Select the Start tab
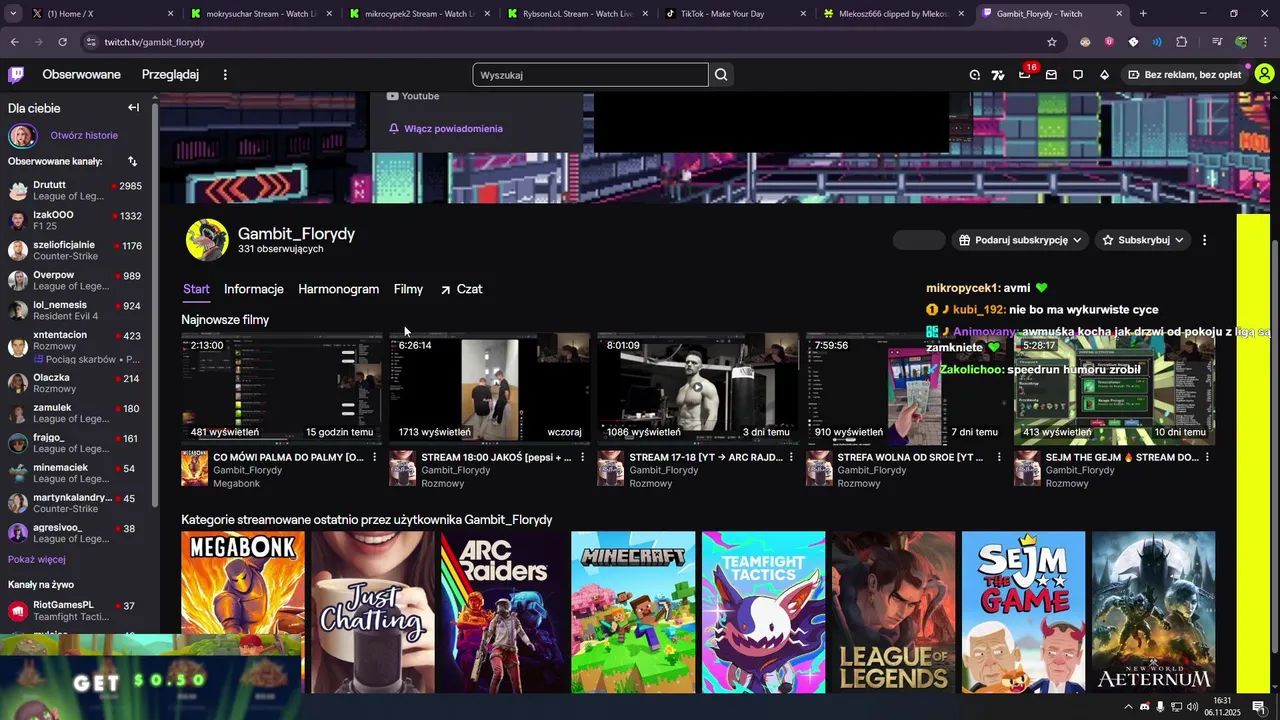Image resolution: width=1280 pixels, height=720 pixels. [x=196, y=289]
